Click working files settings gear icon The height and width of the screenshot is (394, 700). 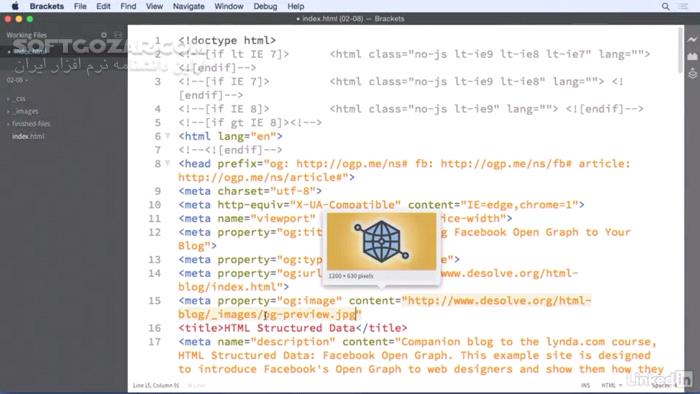click(104, 35)
